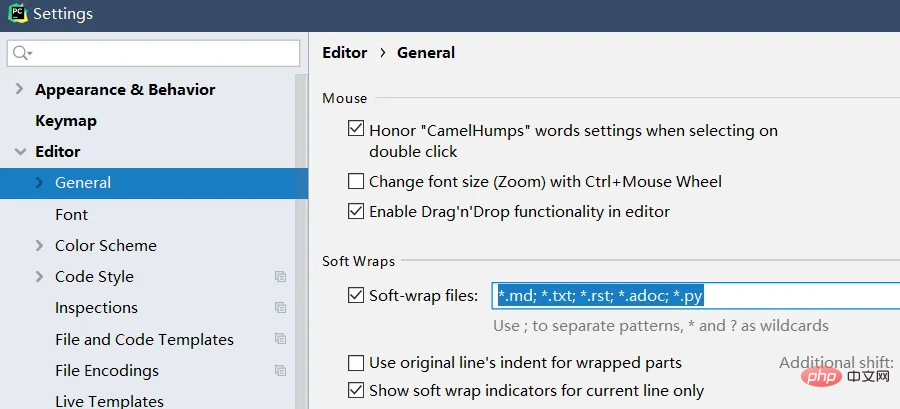This screenshot has width=900, height=409.
Task: Enable Change font size with Ctrl+Mouse Wheel
Action: [356, 182]
